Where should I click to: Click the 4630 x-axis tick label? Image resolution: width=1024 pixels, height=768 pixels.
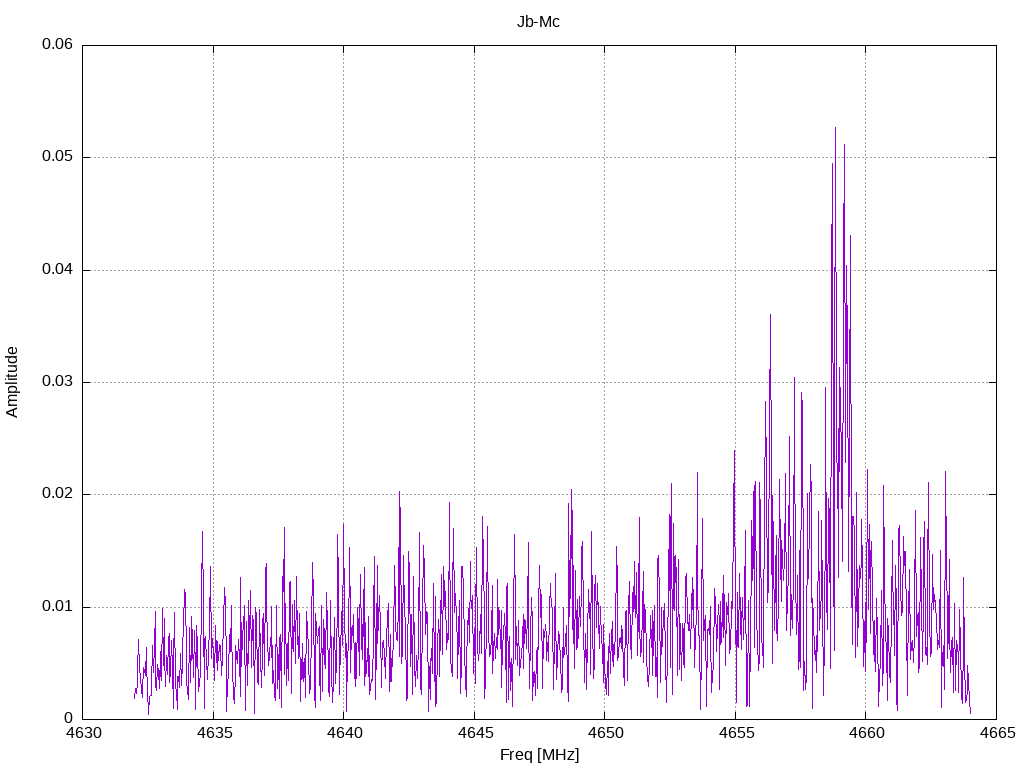coord(84,733)
